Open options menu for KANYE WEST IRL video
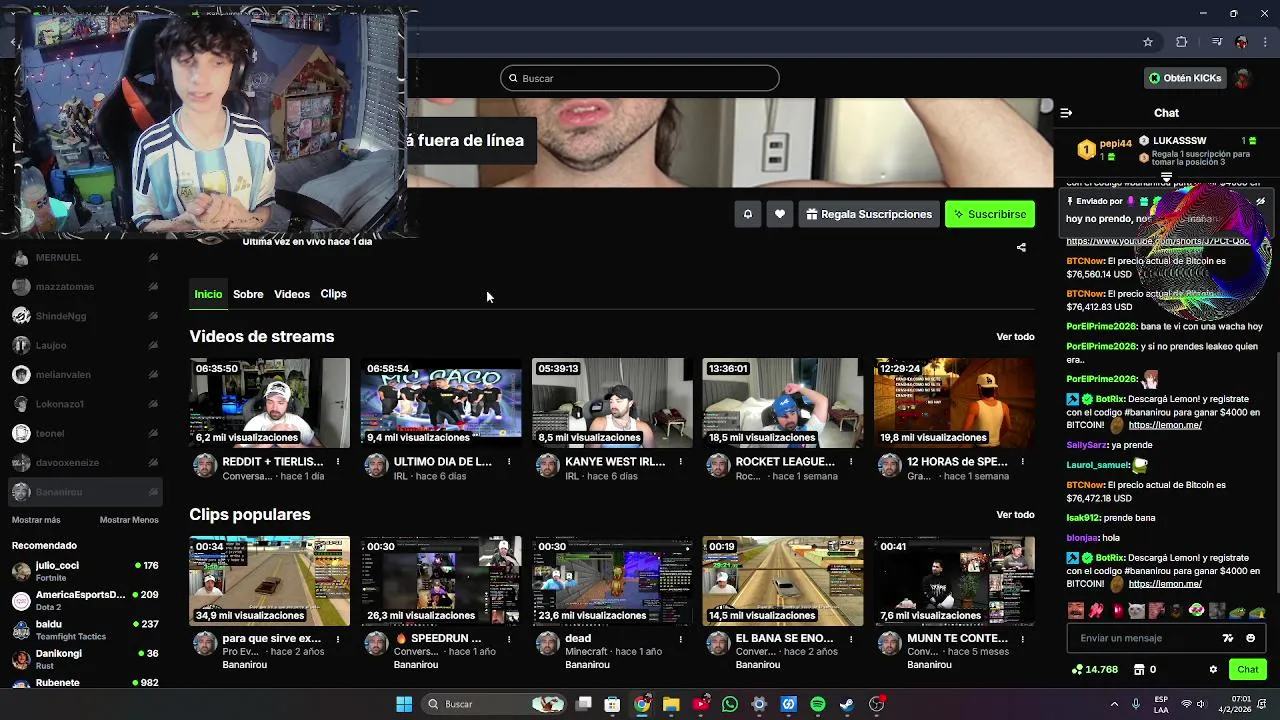Image resolution: width=1280 pixels, height=720 pixels. pyautogui.click(x=680, y=461)
